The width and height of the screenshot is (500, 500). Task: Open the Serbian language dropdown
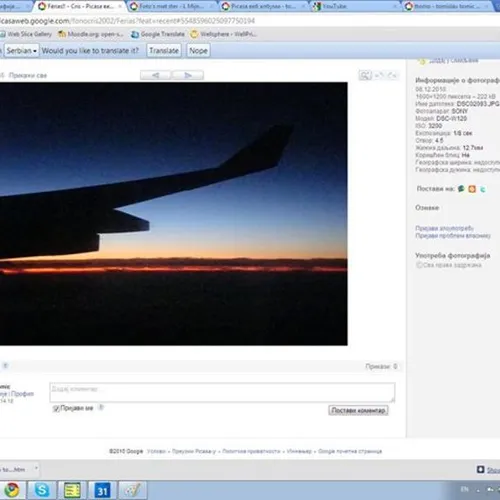pyautogui.click(x=22, y=51)
